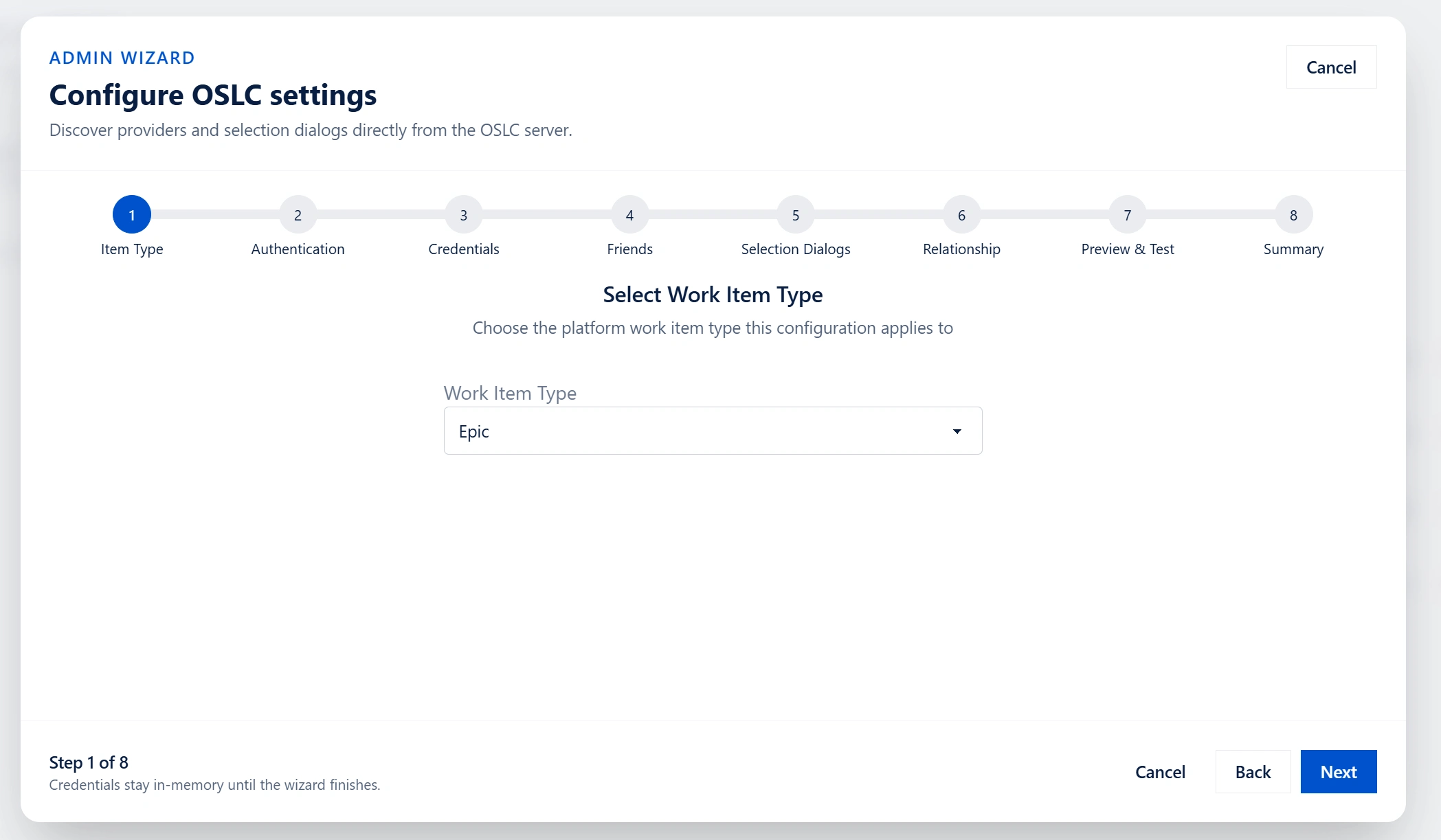Click step 1 circle for Item Type
The image size is (1441, 840).
132,215
